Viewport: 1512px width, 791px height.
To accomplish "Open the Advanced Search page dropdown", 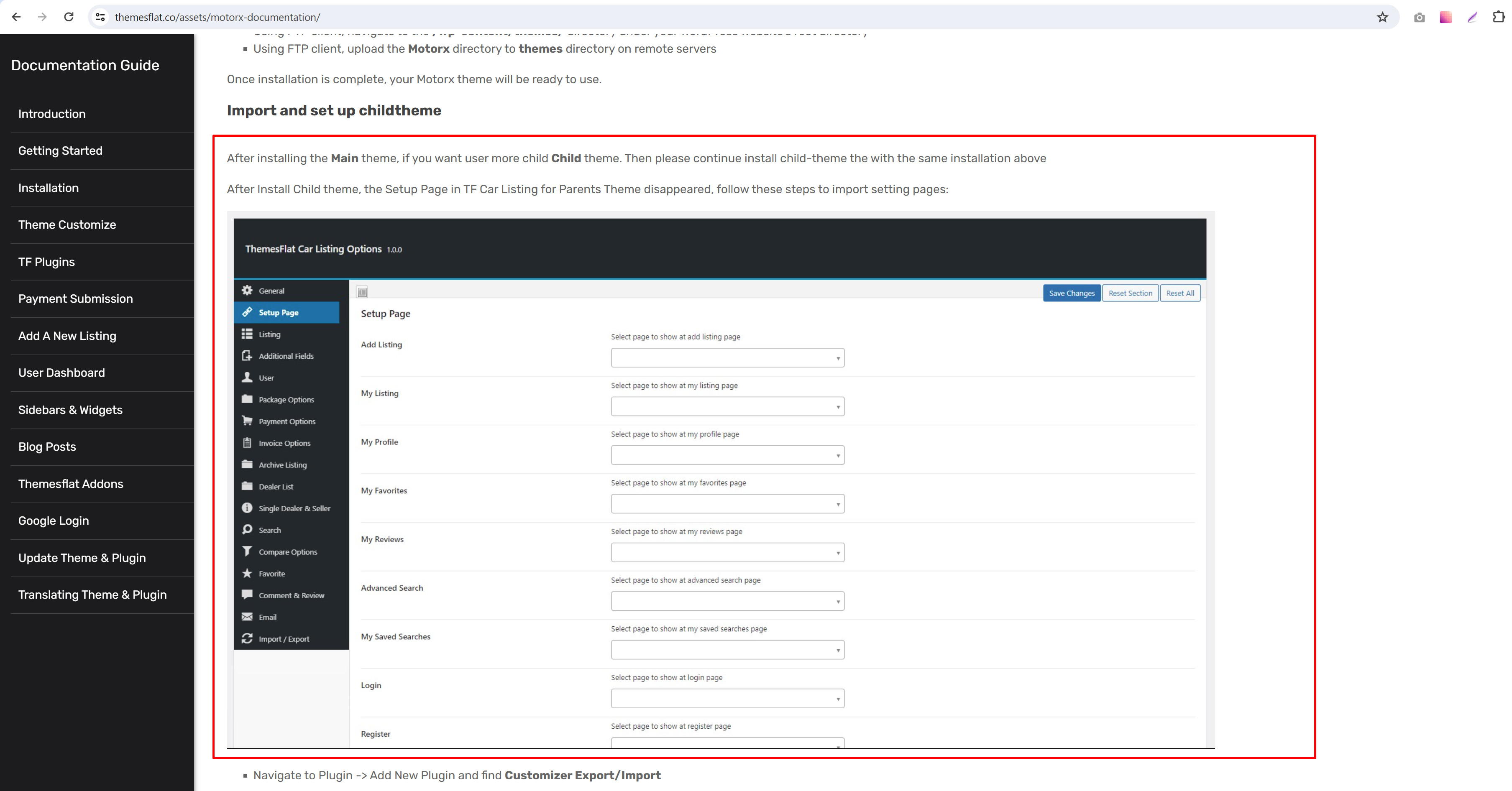I will 727,602.
